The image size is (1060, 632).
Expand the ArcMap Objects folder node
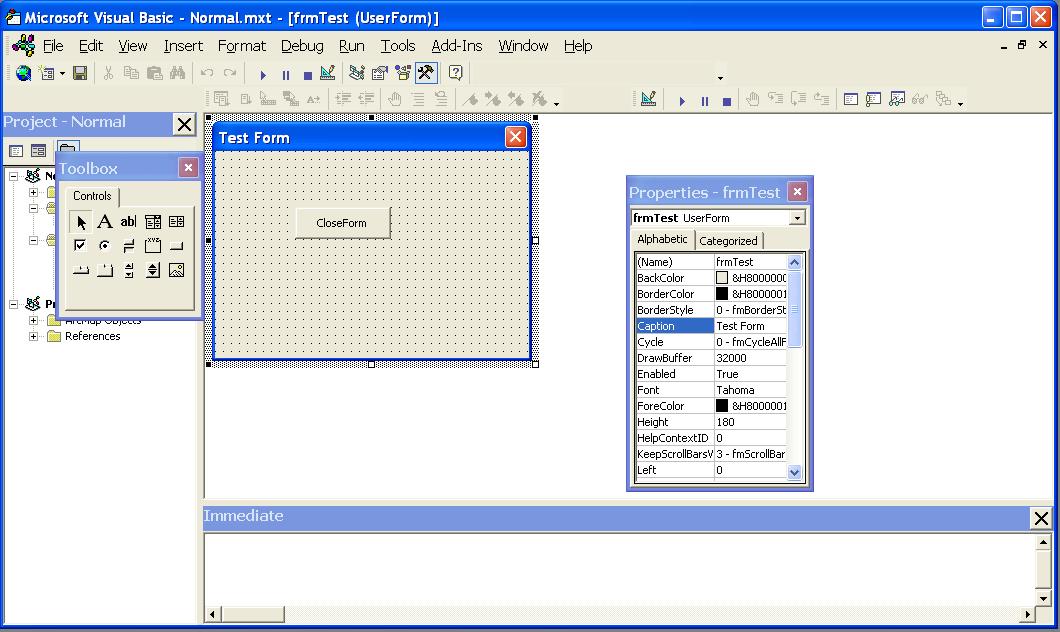pos(33,320)
